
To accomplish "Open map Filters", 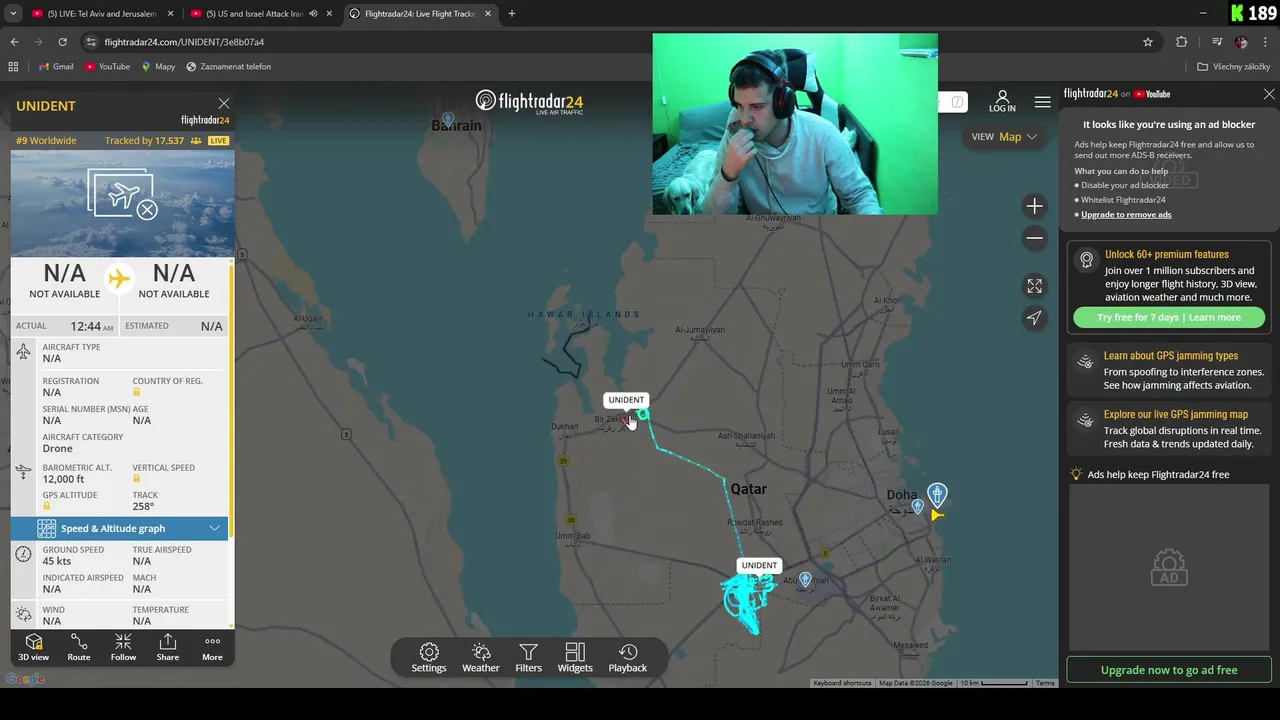I will click(x=528, y=658).
